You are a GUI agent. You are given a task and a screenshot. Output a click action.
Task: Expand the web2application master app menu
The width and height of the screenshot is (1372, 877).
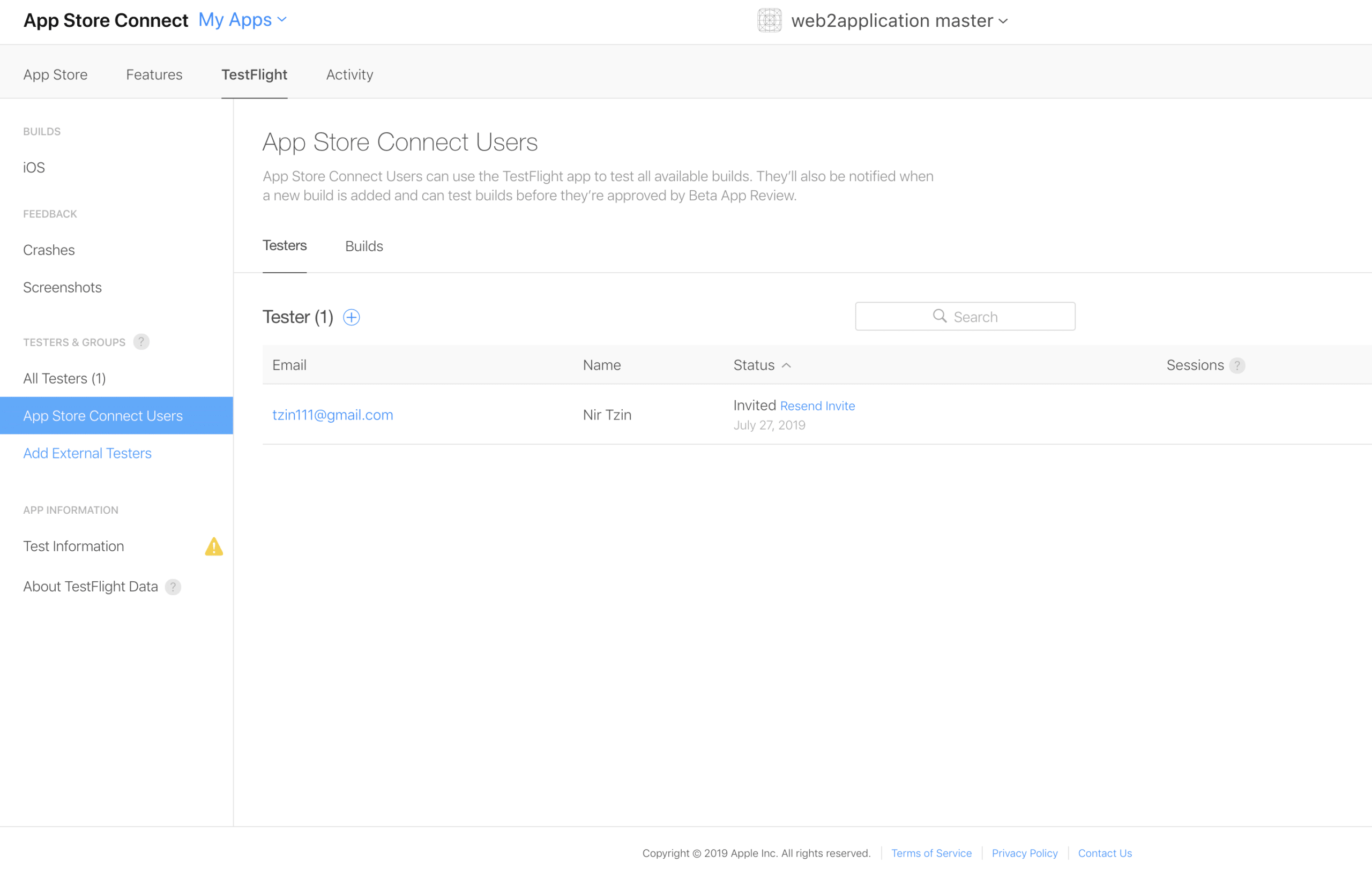click(x=1003, y=21)
